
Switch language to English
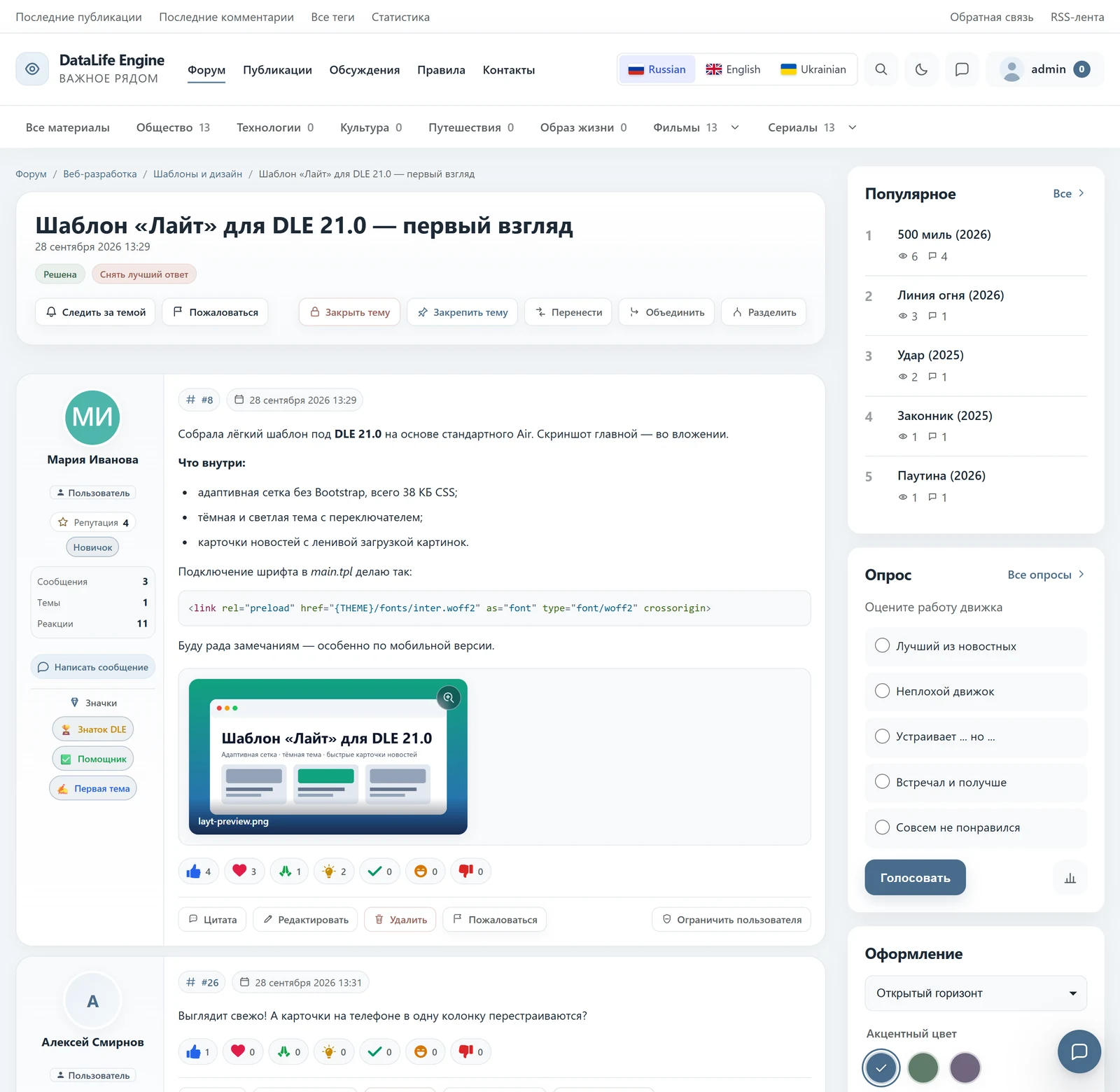click(x=733, y=69)
